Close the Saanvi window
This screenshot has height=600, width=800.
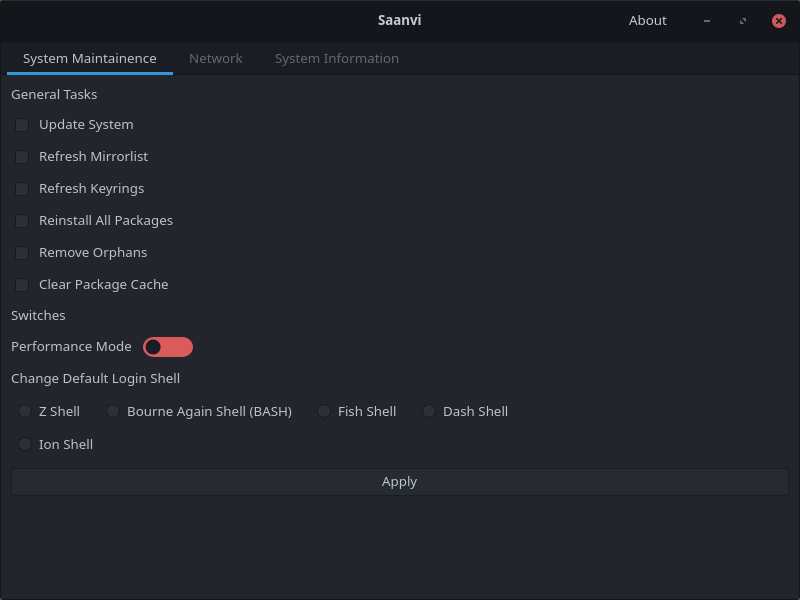click(x=779, y=21)
